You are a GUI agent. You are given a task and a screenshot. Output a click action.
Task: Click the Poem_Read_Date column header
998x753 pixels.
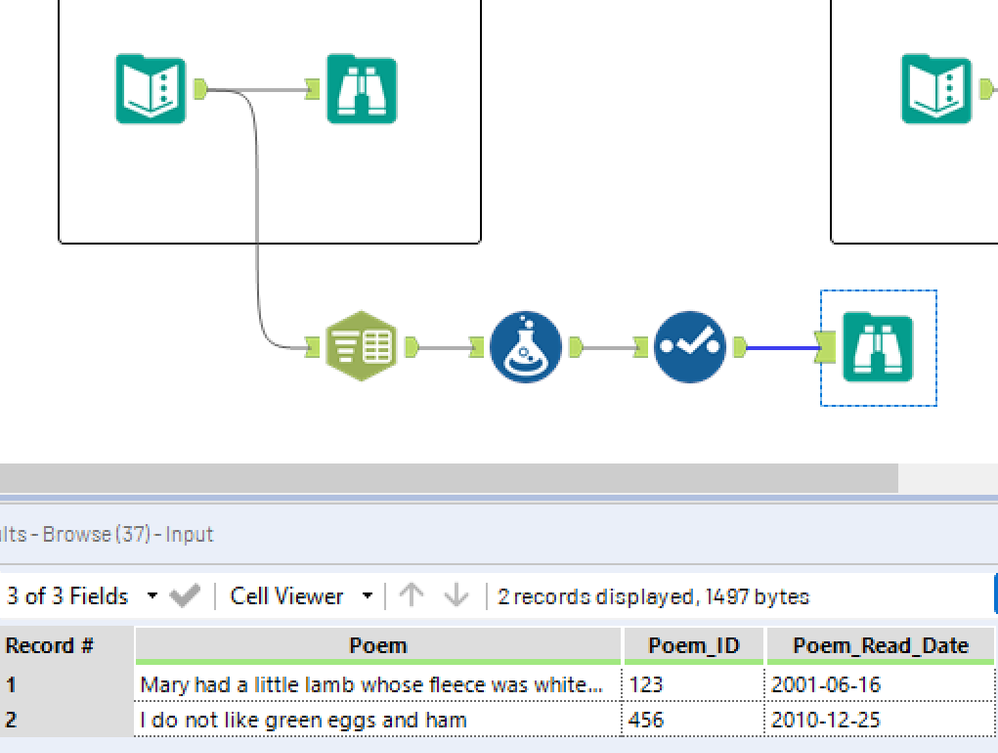click(880, 645)
